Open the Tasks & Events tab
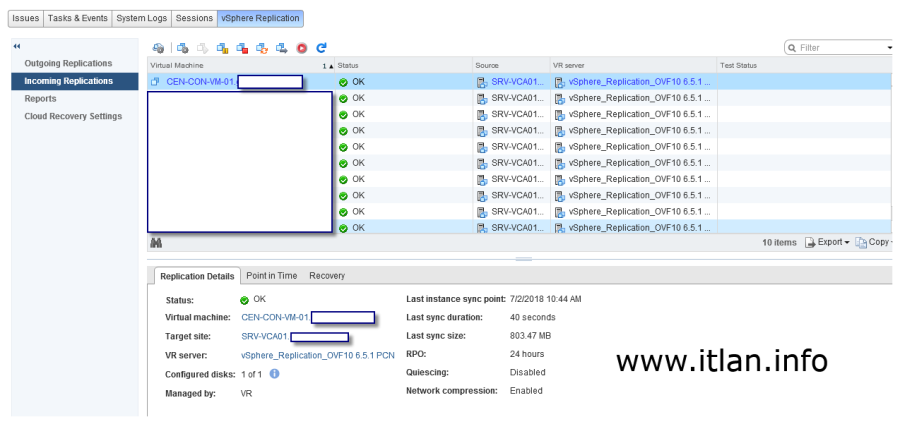 (x=77, y=18)
